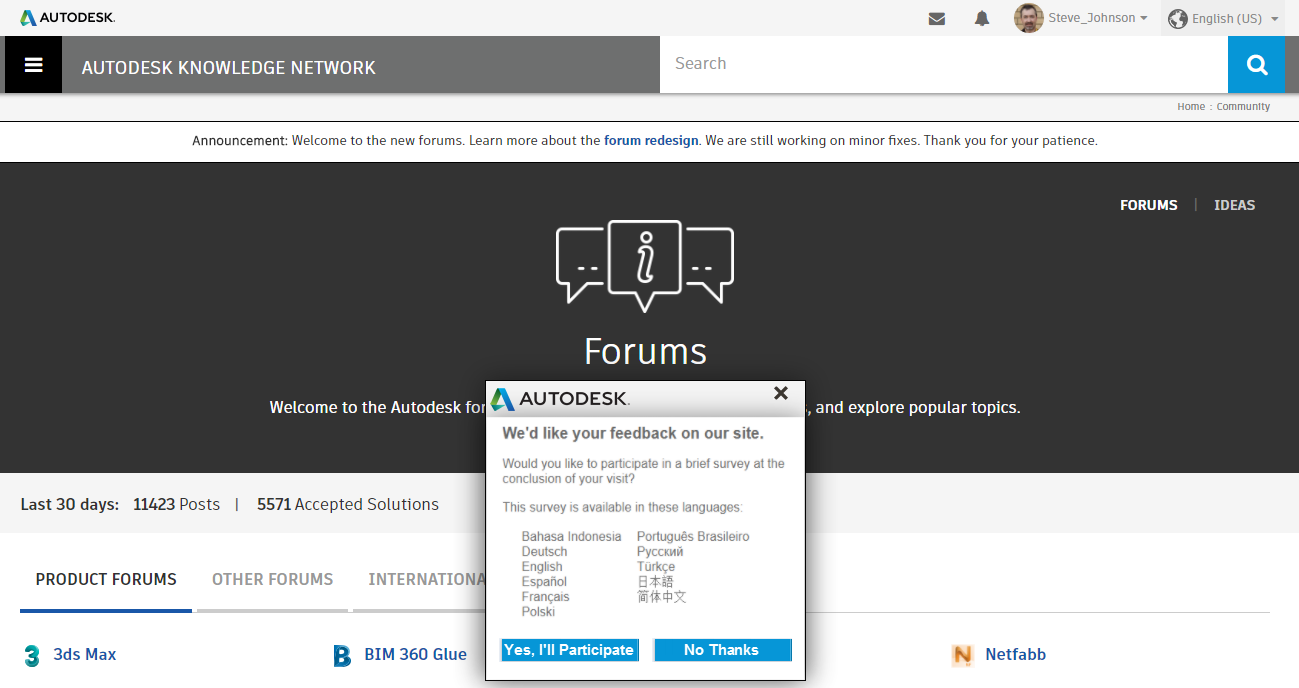Click 'Bahasa Indonesia' in language list
1299x688 pixels.
click(x=571, y=537)
